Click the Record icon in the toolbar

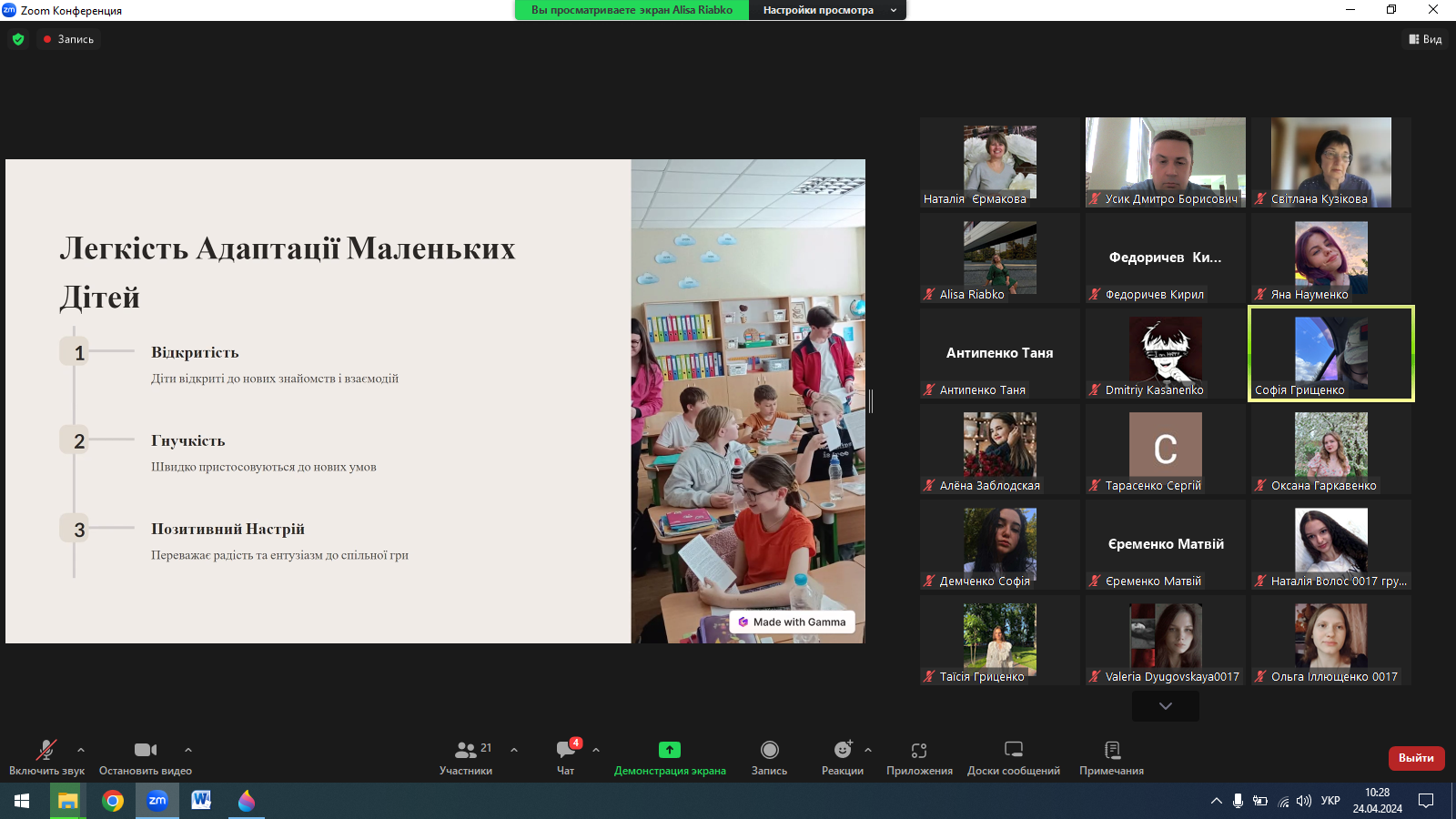click(770, 750)
